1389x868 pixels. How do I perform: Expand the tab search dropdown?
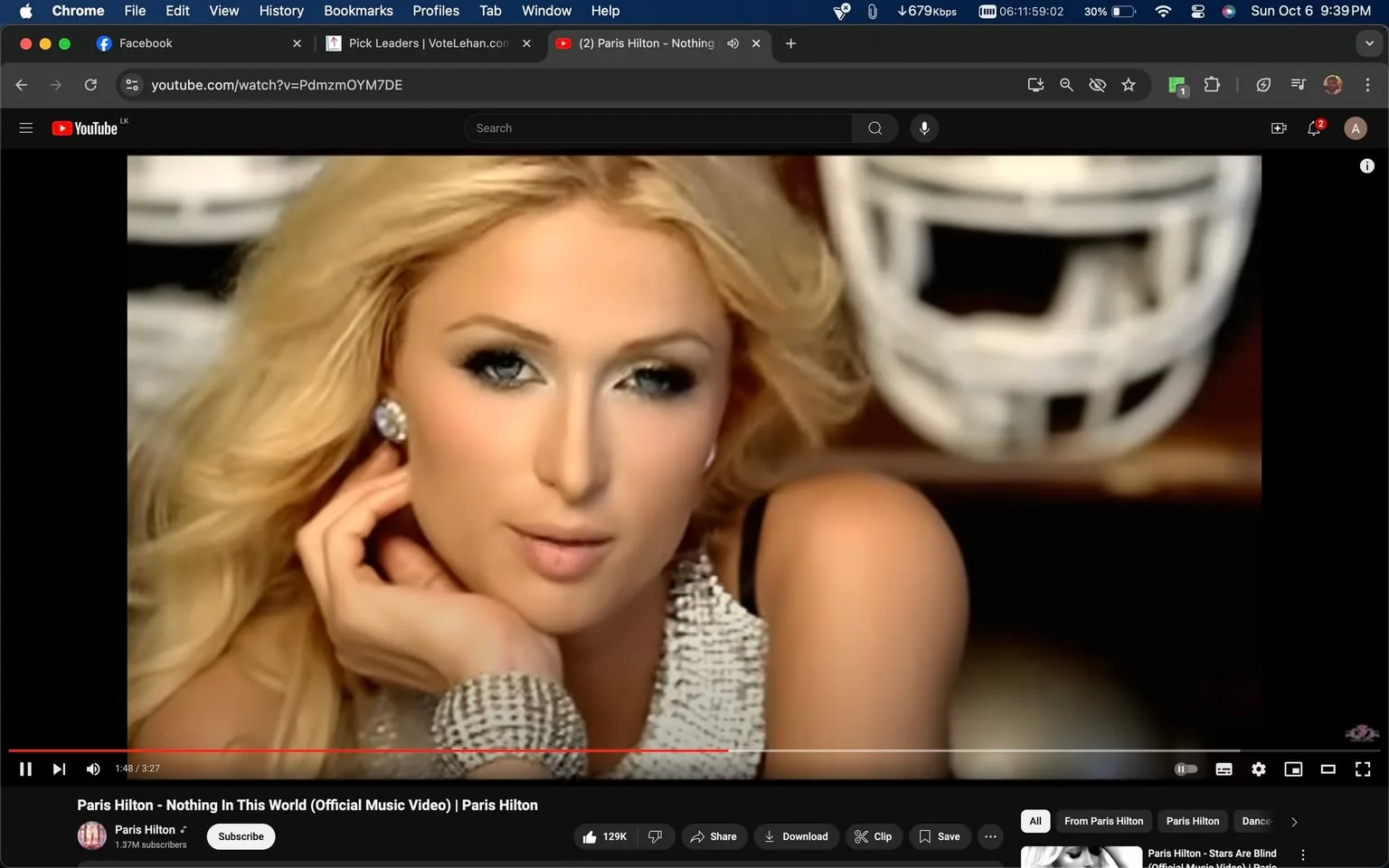1369,43
